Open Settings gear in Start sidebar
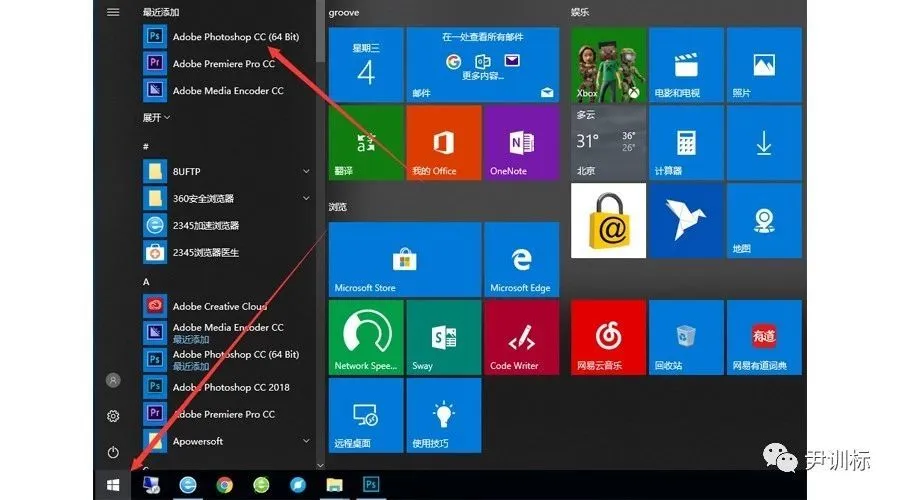The height and width of the screenshot is (500, 900). tap(113, 416)
